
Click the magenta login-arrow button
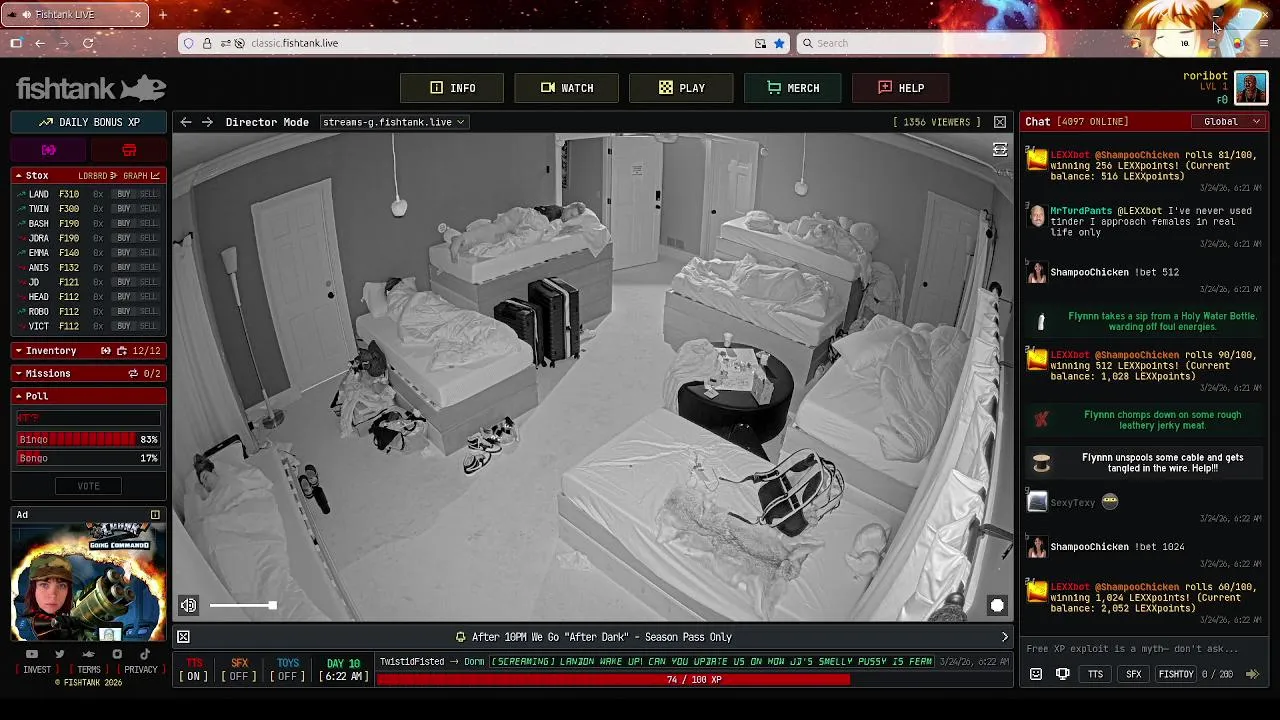tap(49, 150)
